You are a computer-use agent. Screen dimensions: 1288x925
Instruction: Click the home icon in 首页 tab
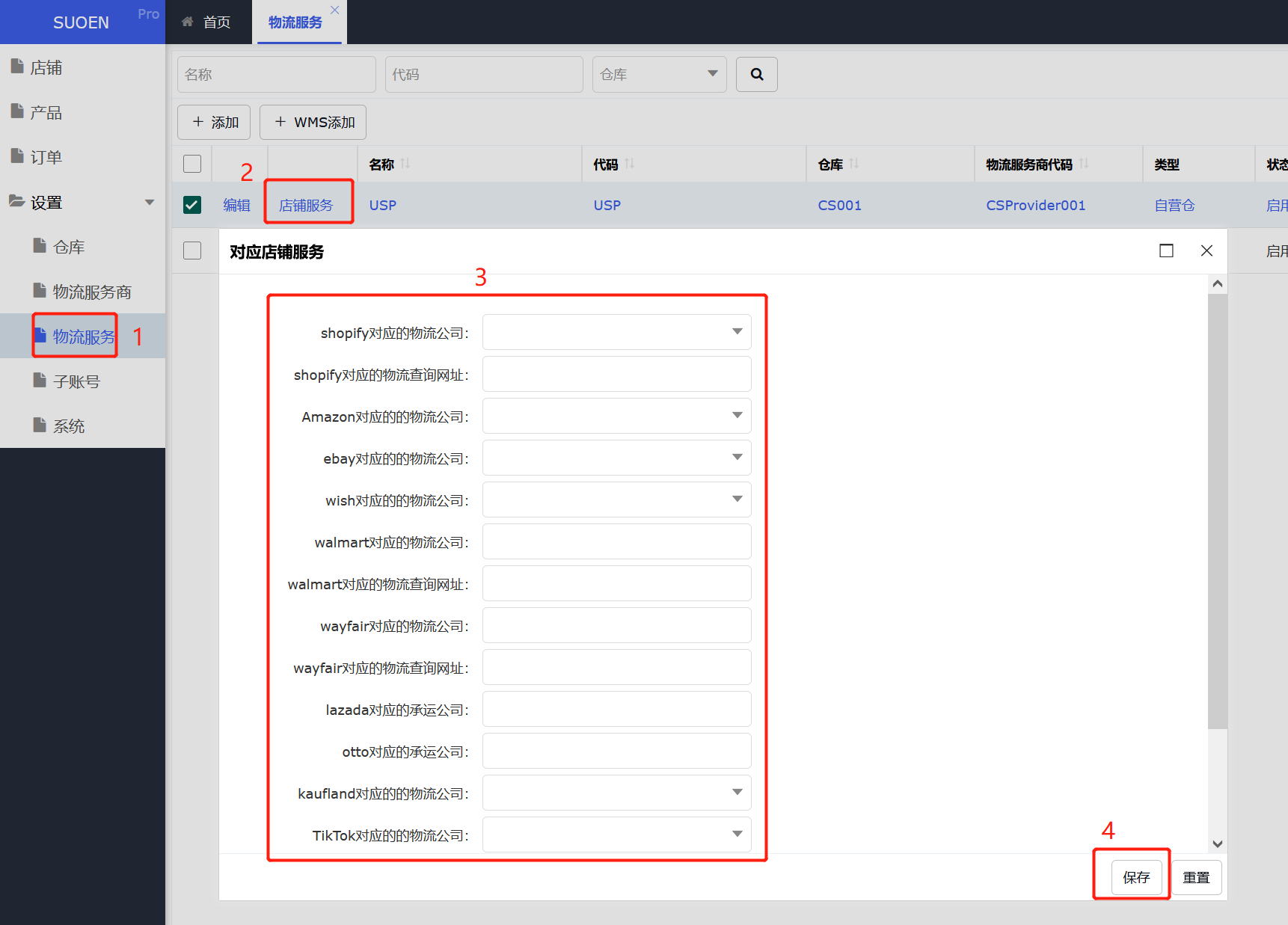[188, 22]
